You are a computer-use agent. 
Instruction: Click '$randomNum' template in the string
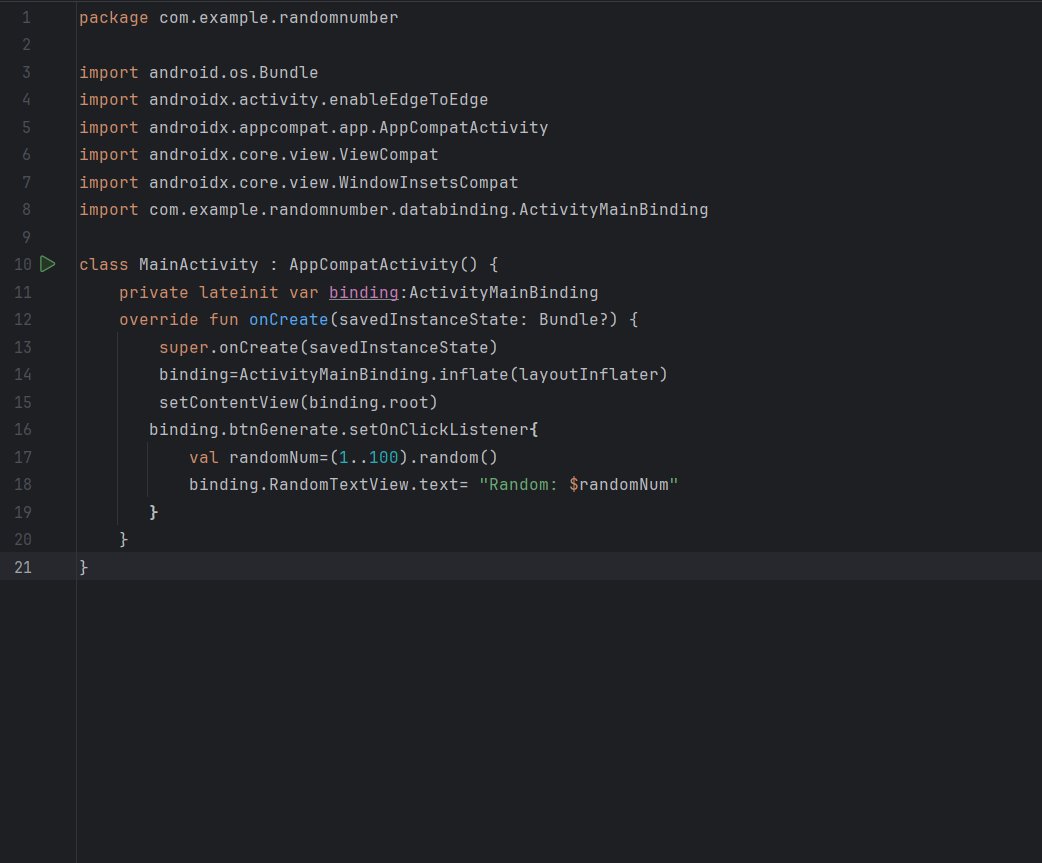619,485
